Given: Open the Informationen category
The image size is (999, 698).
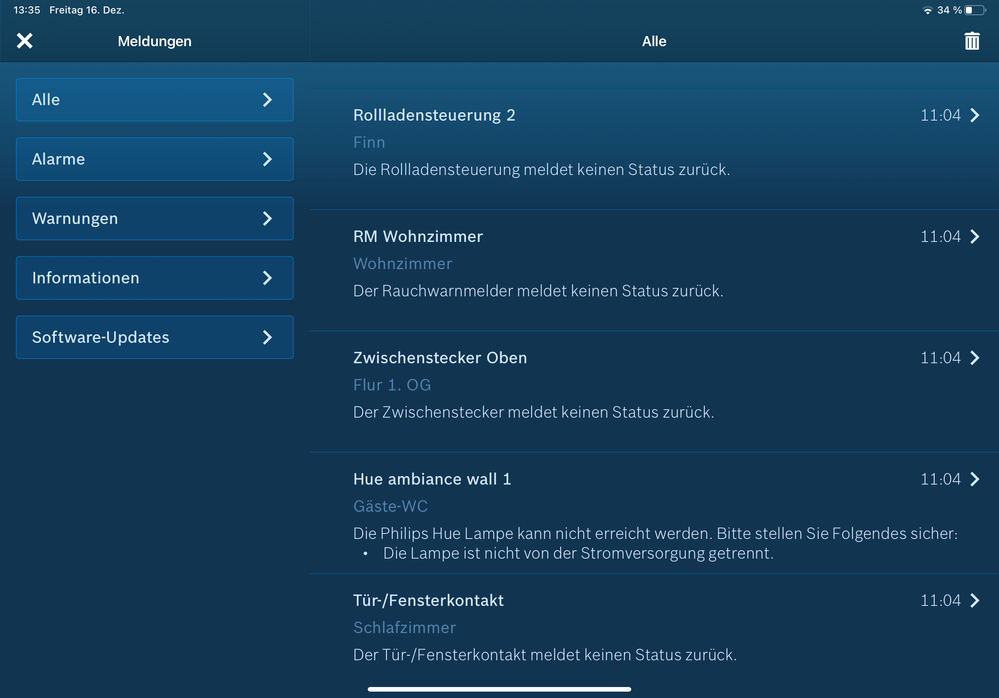Looking at the screenshot, I should [154, 278].
